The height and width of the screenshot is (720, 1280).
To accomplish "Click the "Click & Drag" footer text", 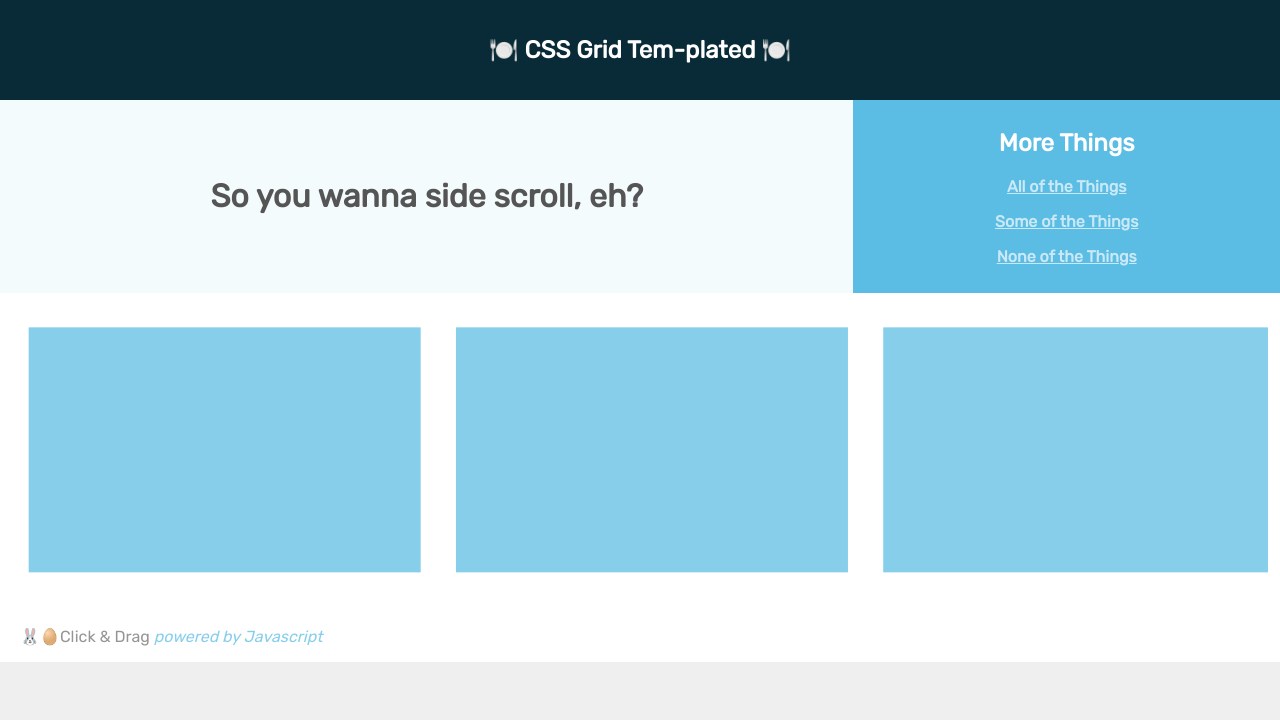I will pyautogui.click(x=105, y=637).
